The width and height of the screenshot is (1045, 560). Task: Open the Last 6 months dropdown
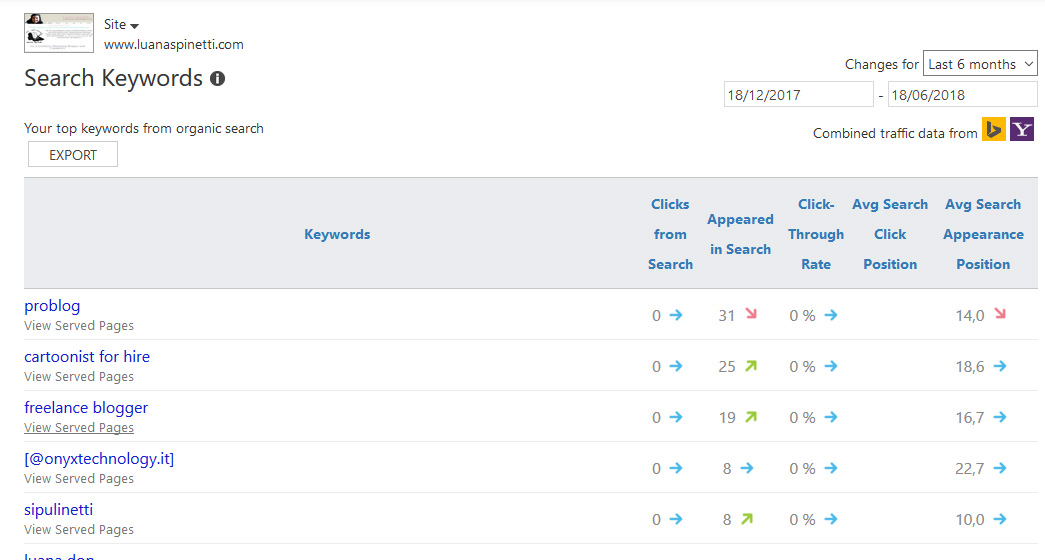(979, 64)
